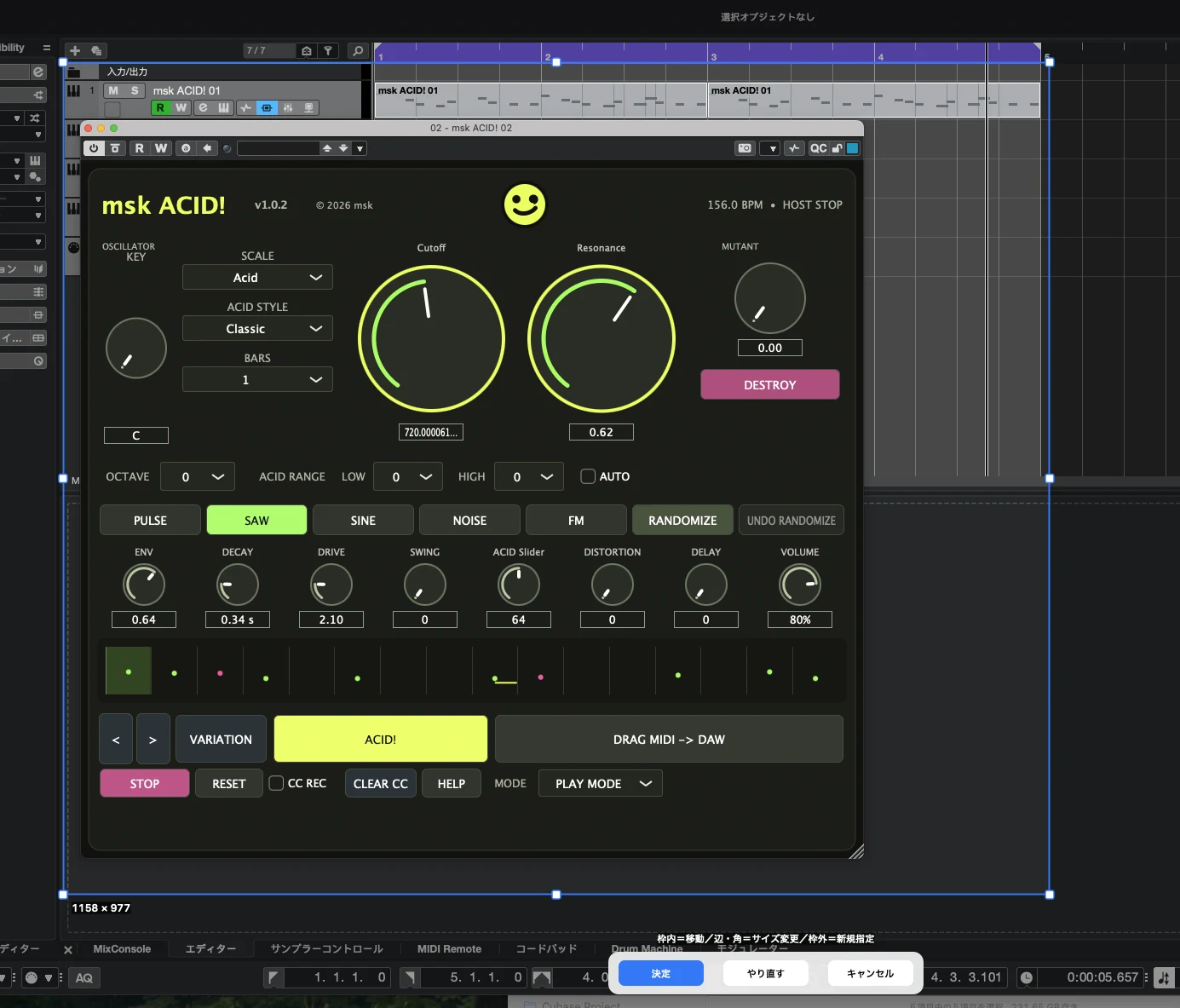Screen dimensions: 1180x1008
Task: Click the yellow smiley face logo
Action: click(525, 204)
